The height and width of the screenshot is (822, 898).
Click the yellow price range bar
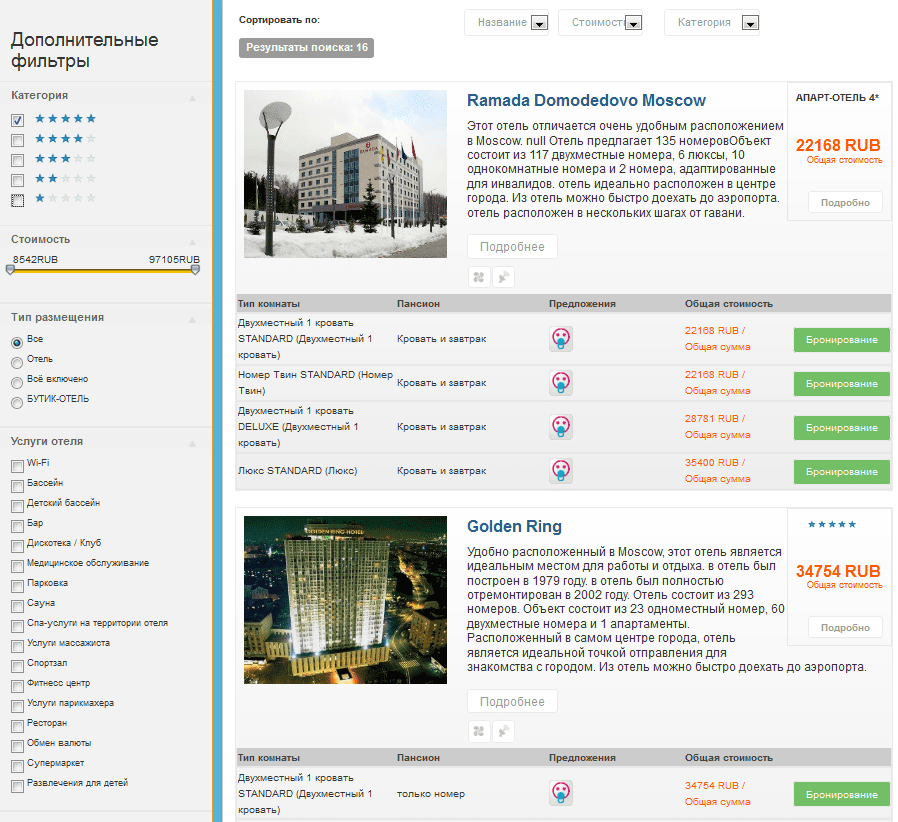pos(103,271)
